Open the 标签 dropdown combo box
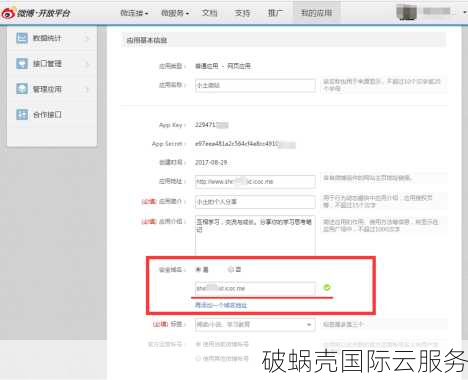The width and height of the screenshot is (468, 380). (255, 324)
